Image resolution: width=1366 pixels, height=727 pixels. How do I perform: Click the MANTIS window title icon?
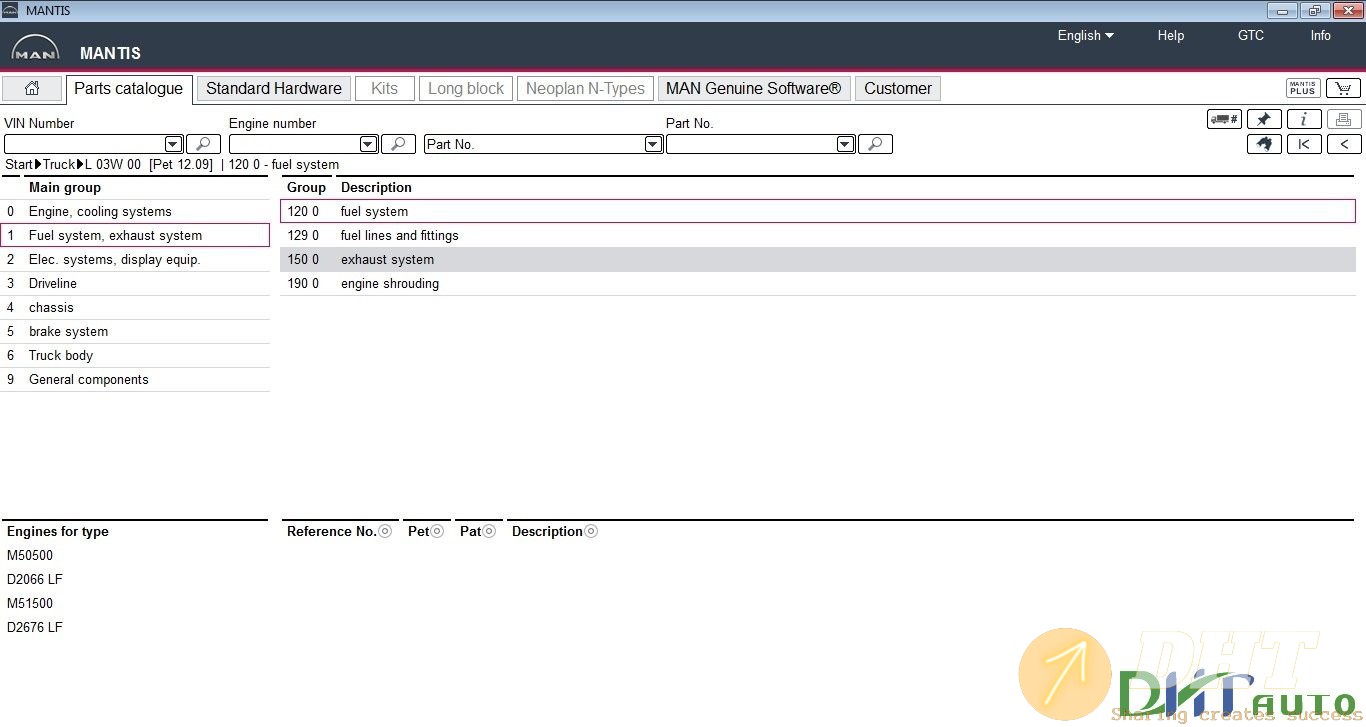click(10, 10)
